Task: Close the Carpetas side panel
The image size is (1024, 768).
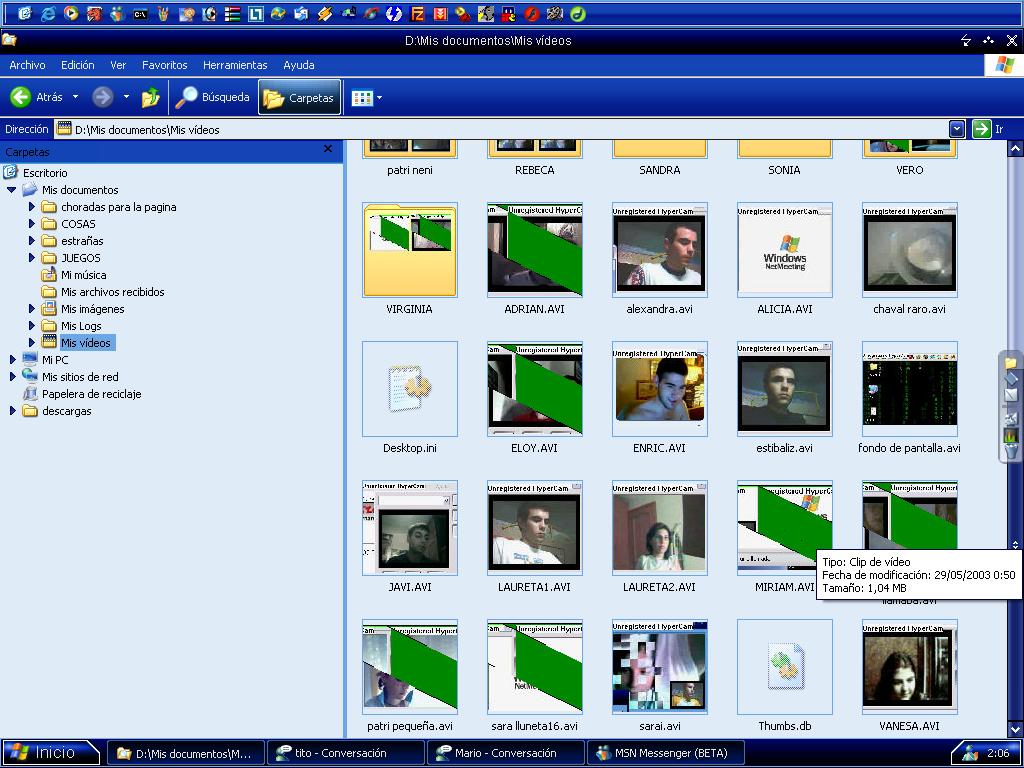Action: pyautogui.click(x=327, y=150)
